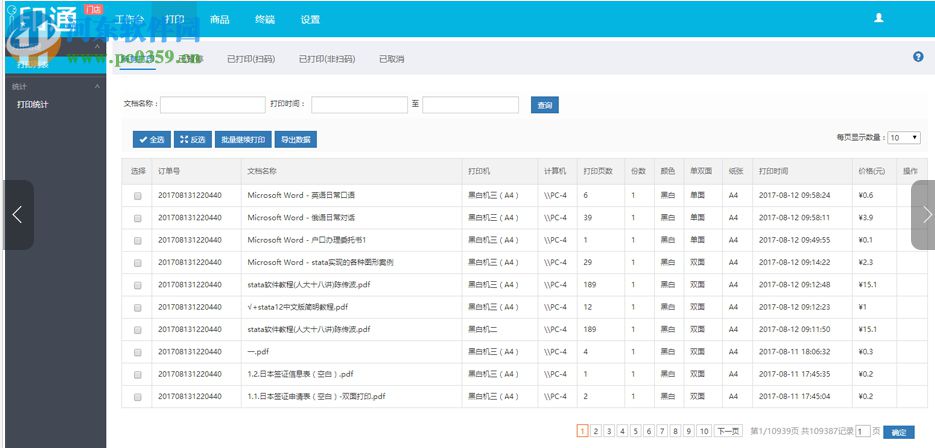Collapse the 统计 sidebar section
This screenshot has width=935, height=448.
tap(97, 87)
